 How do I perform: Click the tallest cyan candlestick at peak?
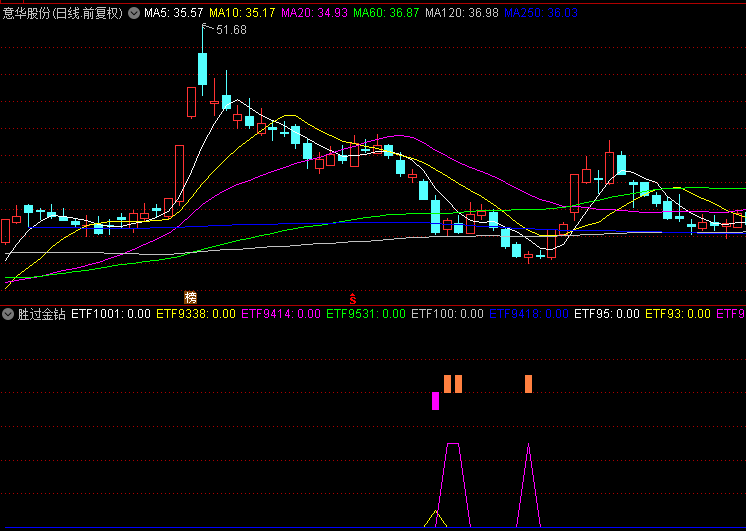tap(202, 68)
